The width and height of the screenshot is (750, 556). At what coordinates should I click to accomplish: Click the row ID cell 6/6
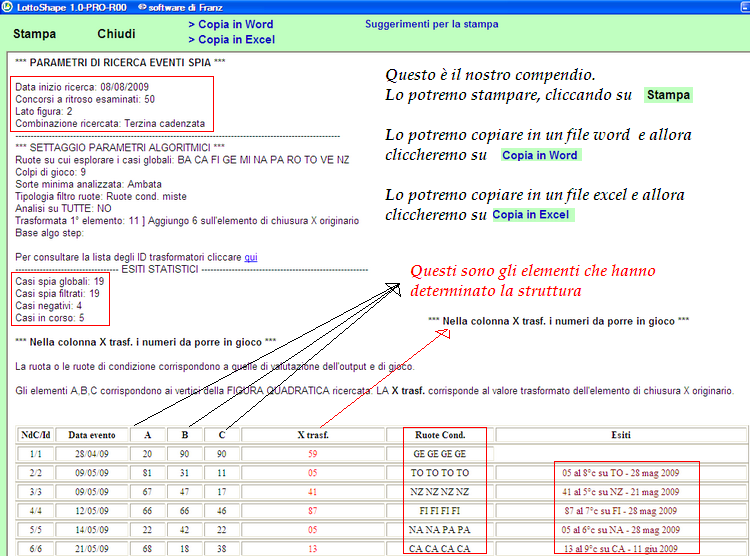click(35, 548)
